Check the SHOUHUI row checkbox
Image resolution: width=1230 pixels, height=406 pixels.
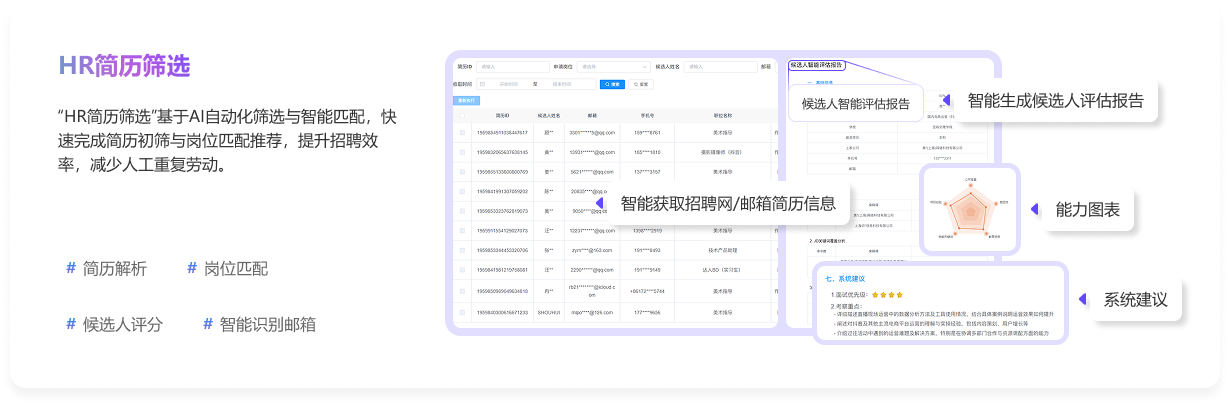click(x=462, y=314)
